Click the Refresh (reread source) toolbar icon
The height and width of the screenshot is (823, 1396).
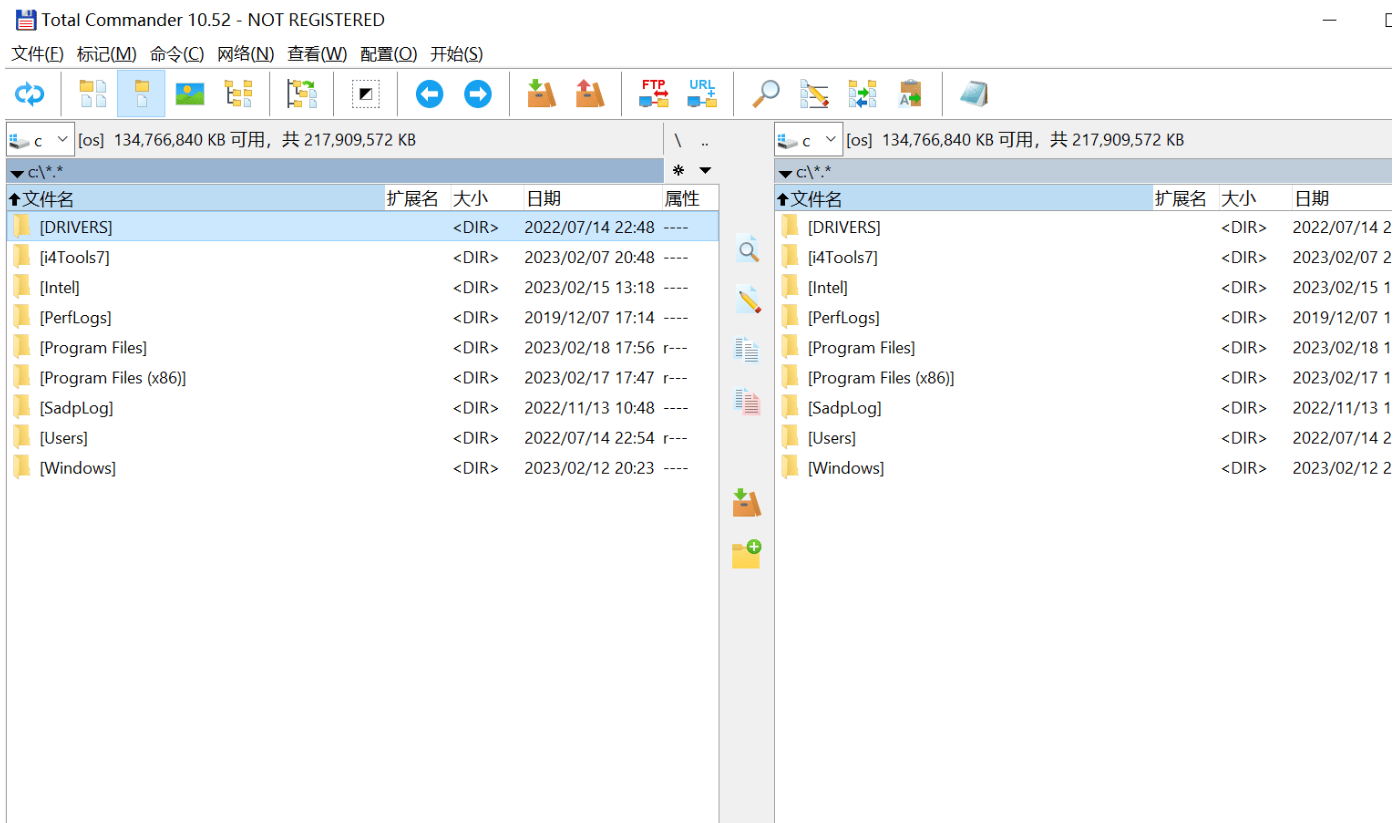pos(29,94)
